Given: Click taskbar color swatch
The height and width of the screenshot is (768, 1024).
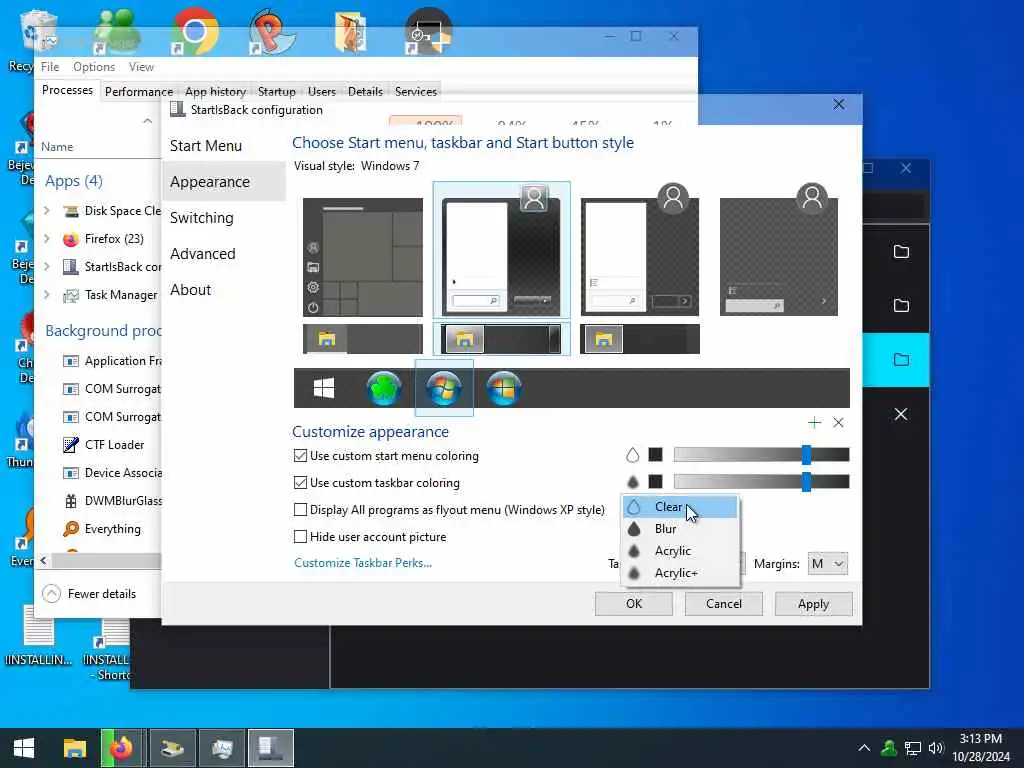Looking at the screenshot, I should (656, 482).
